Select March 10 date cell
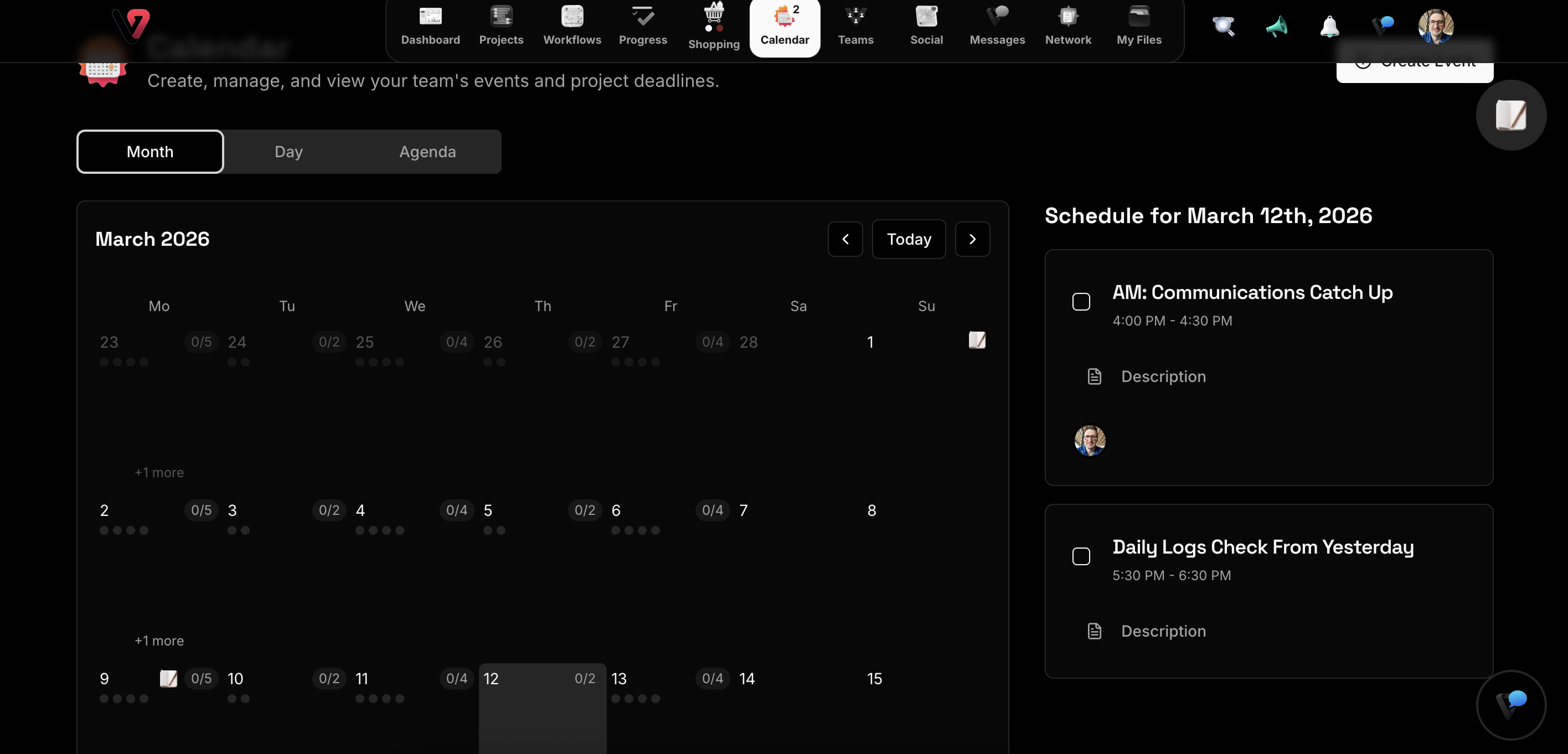Image resolution: width=1568 pixels, height=754 pixels. (287, 709)
